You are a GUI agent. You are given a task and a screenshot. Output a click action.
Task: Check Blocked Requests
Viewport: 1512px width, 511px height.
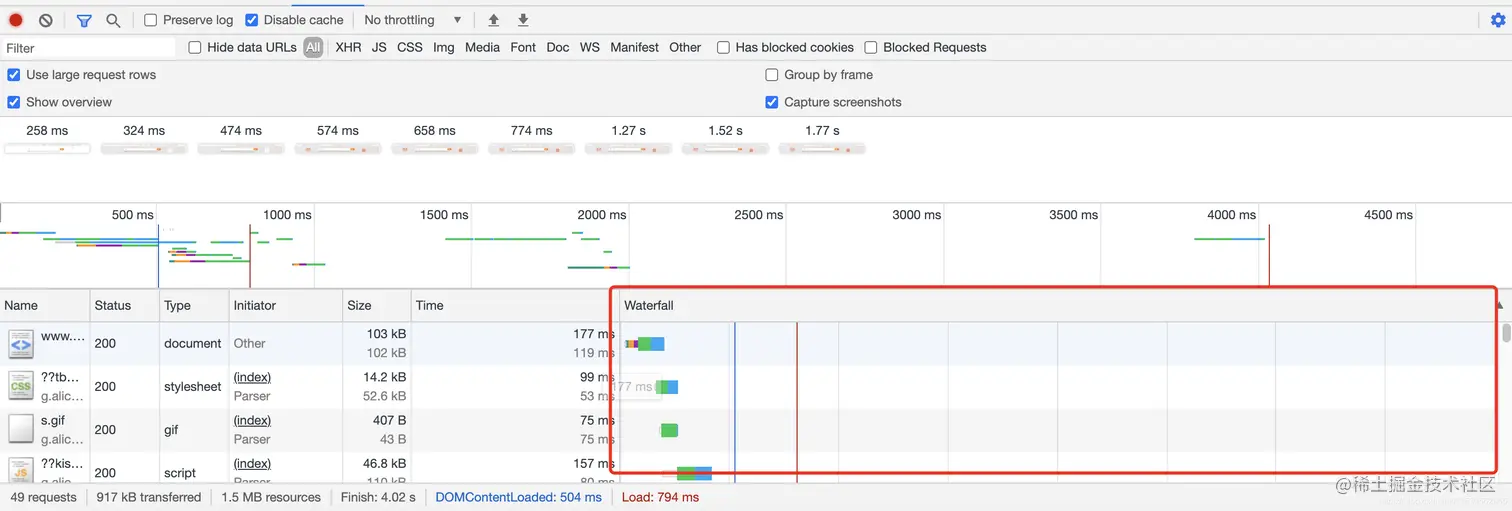[x=871, y=47]
